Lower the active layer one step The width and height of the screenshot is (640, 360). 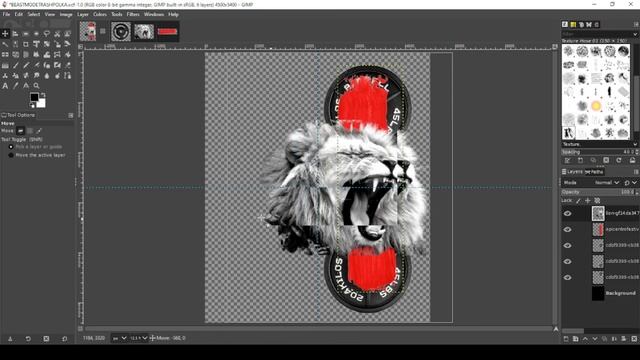(x=595, y=339)
